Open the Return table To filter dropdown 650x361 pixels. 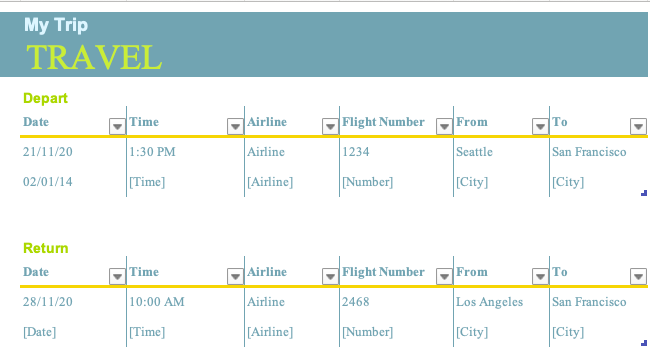click(x=638, y=276)
